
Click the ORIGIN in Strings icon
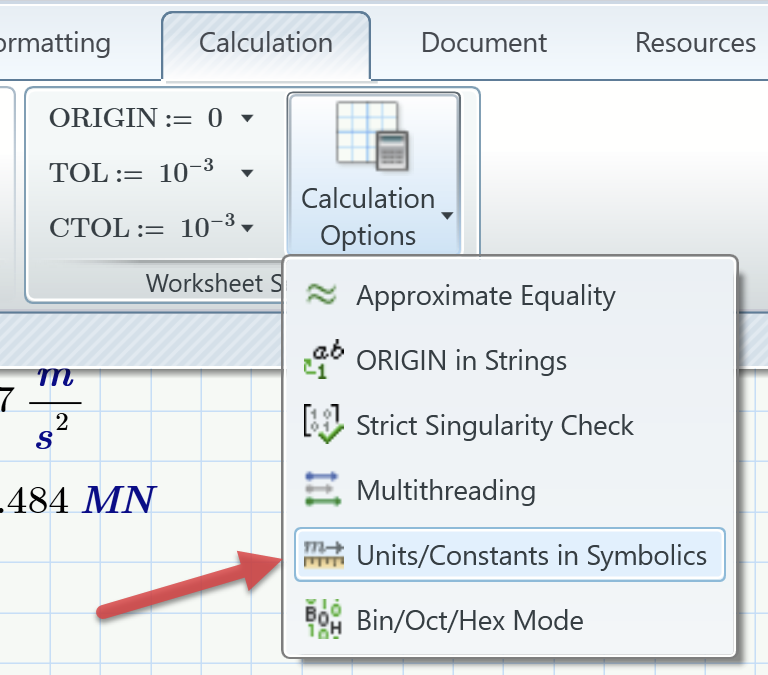(x=323, y=359)
